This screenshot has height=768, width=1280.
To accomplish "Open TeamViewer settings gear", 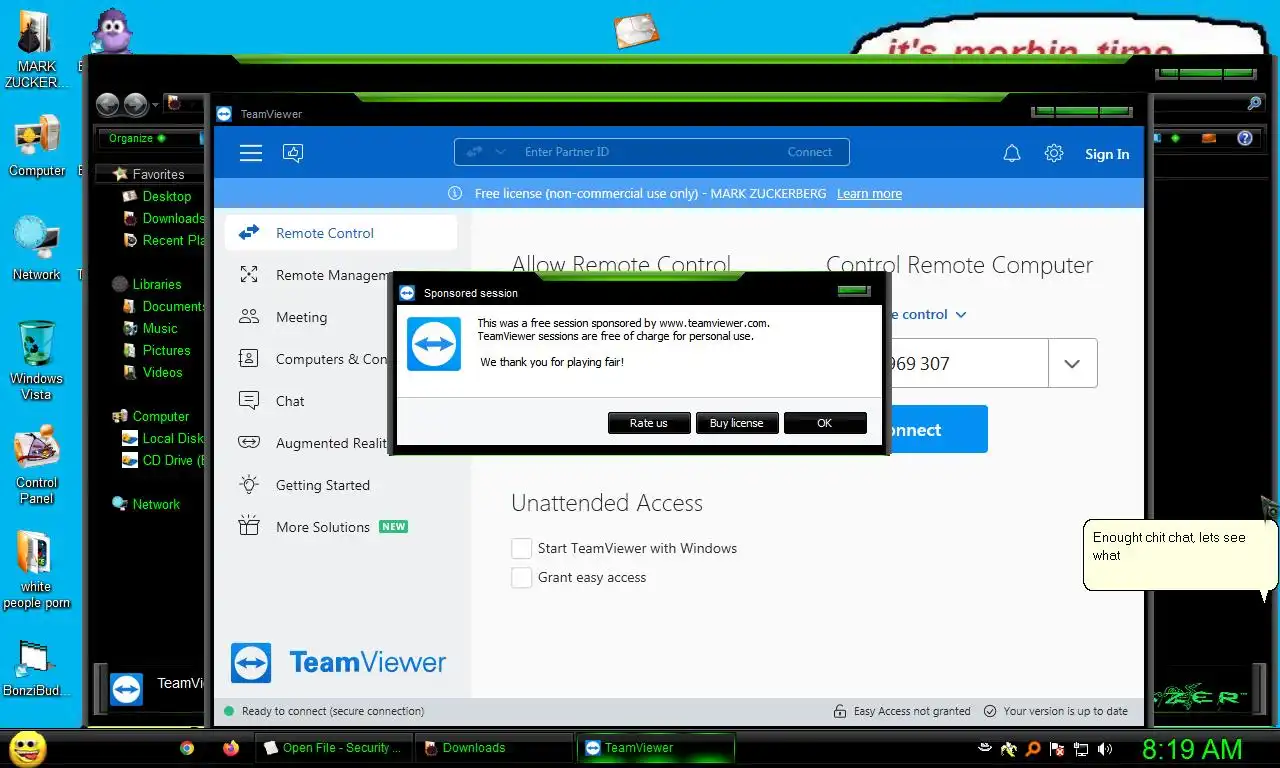I will click(x=1054, y=153).
